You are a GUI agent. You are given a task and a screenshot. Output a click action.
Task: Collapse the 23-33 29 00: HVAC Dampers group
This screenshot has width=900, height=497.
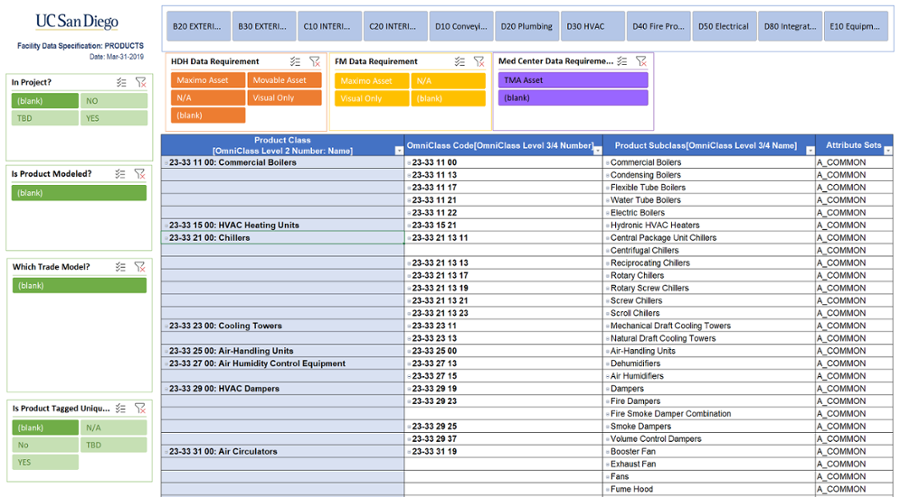coord(166,389)
